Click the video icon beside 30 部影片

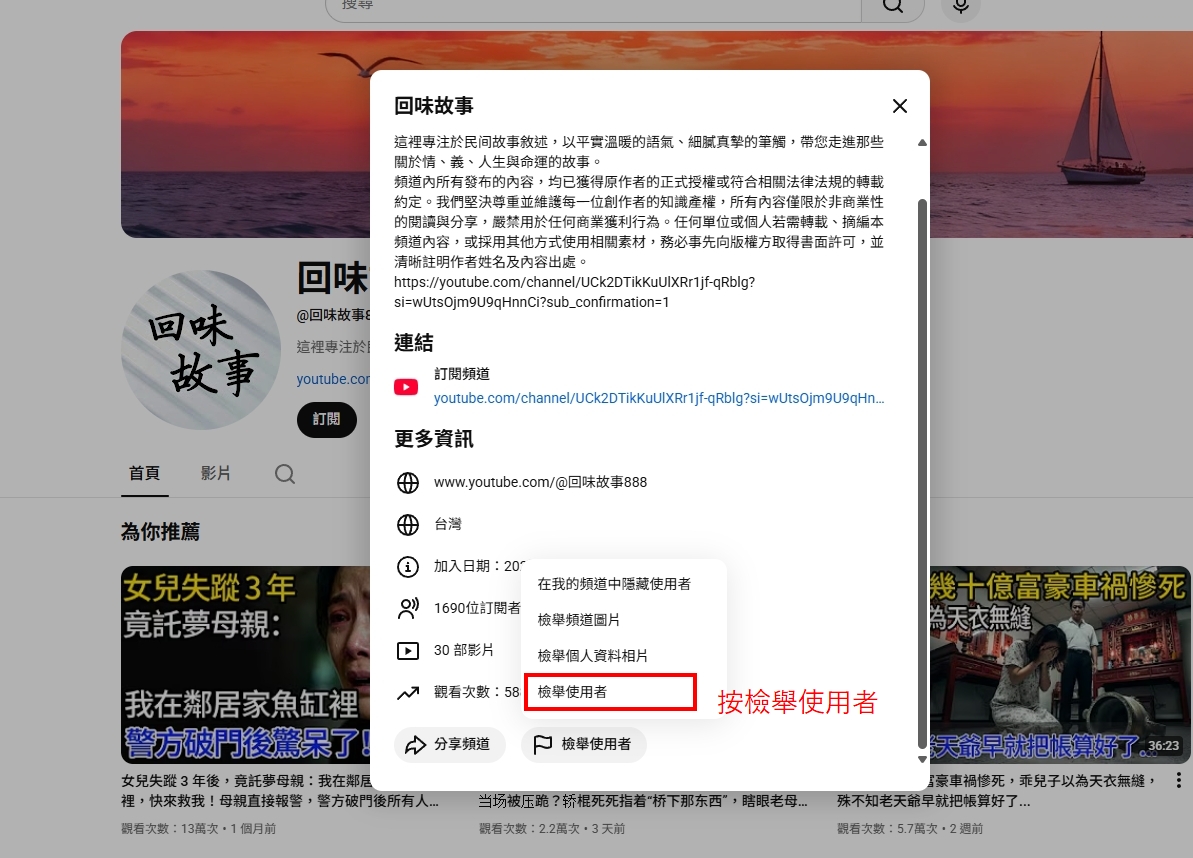(x=408, y=651)
